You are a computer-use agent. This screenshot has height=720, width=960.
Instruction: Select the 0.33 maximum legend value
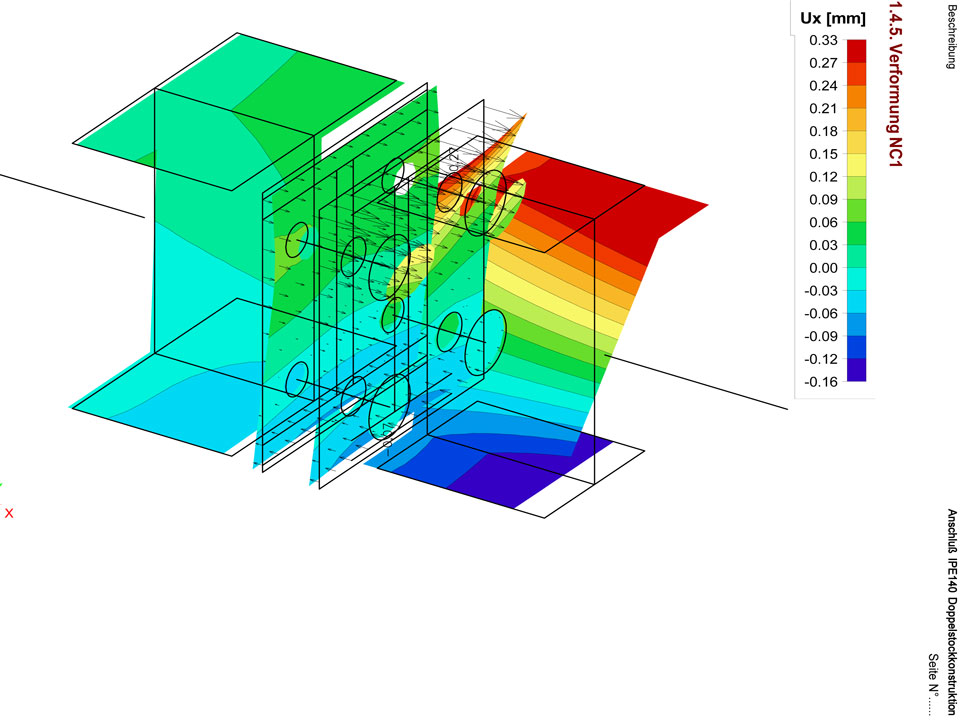pos(822,40)
